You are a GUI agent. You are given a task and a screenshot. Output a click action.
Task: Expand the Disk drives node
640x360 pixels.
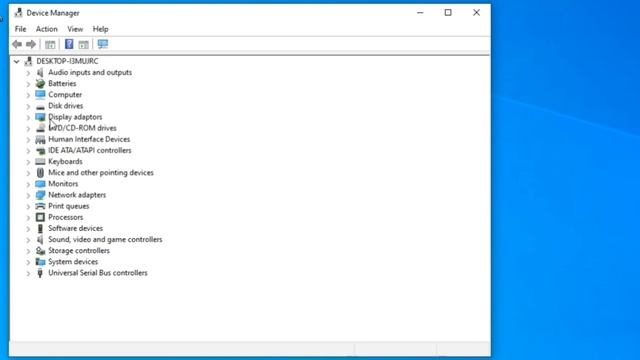28,106
